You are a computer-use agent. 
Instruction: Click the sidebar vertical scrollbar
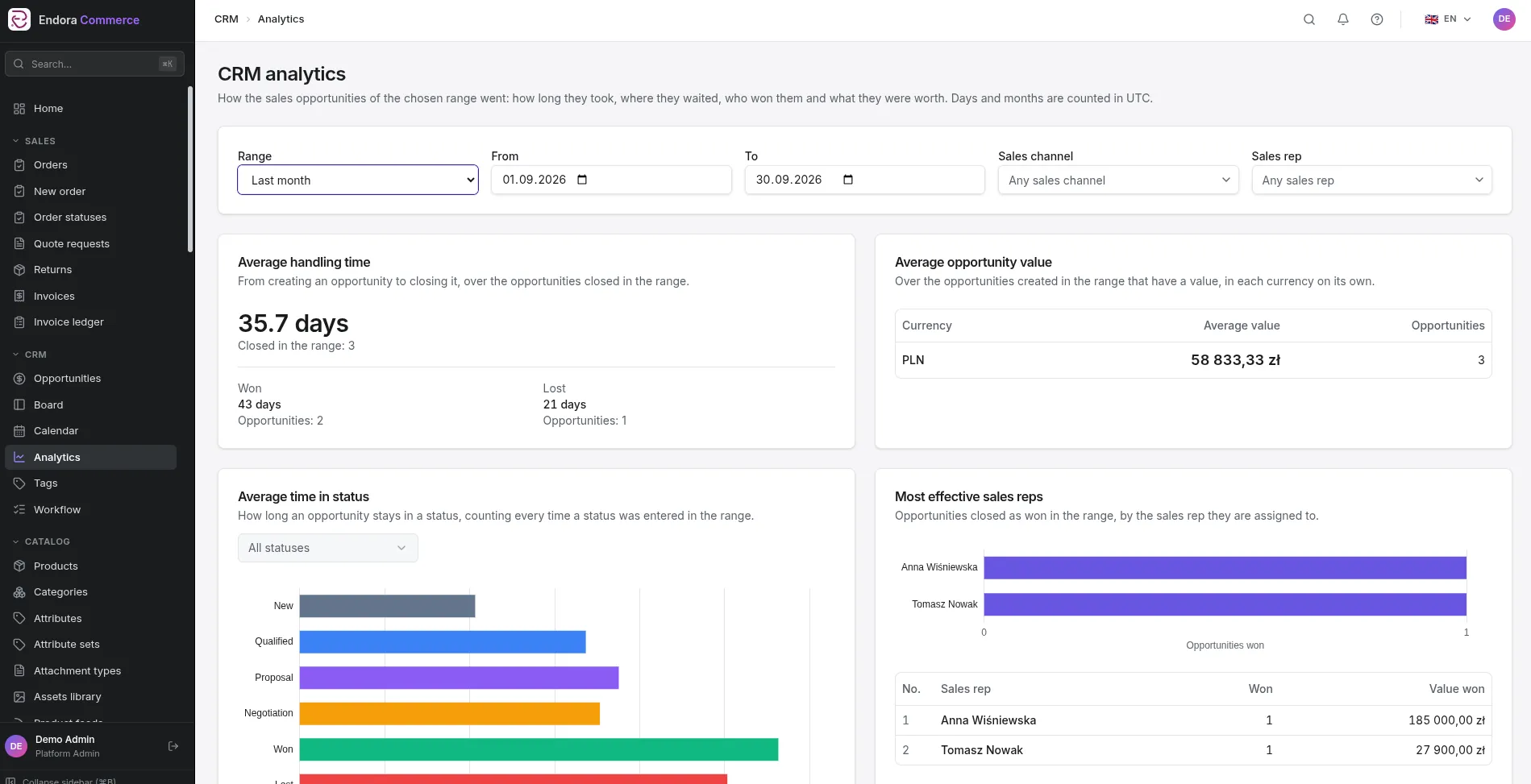(190, 169)
